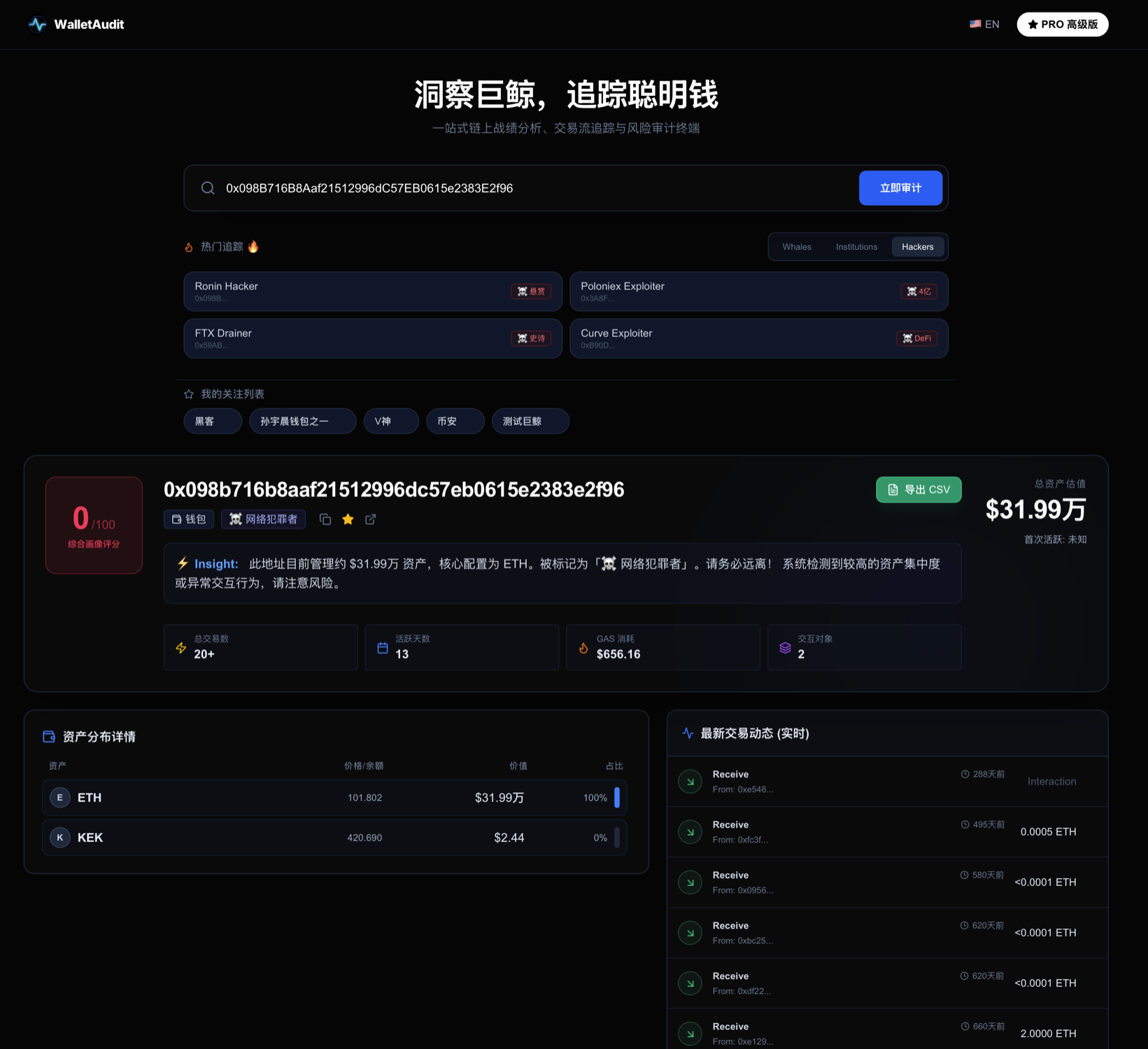
Task: Click the KEK 0% allocation bar
Action: click(x=617, y=838)
